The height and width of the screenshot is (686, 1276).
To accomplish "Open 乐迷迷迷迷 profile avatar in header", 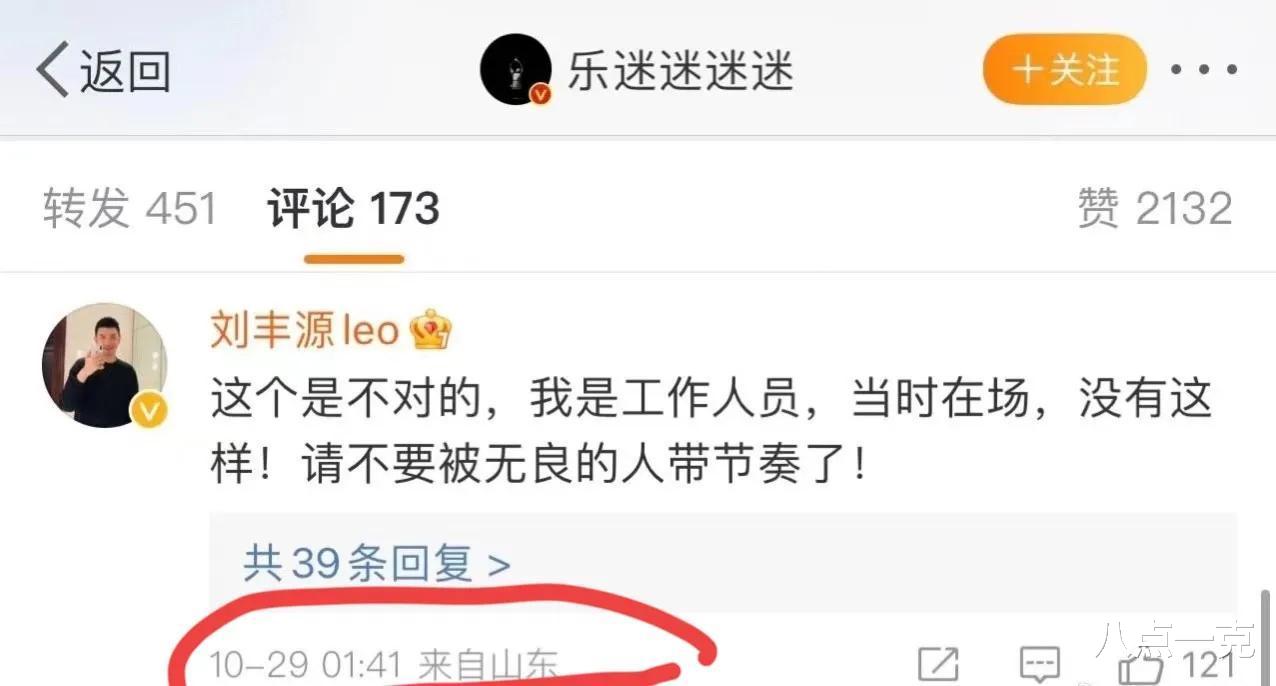I will [516, 69].
